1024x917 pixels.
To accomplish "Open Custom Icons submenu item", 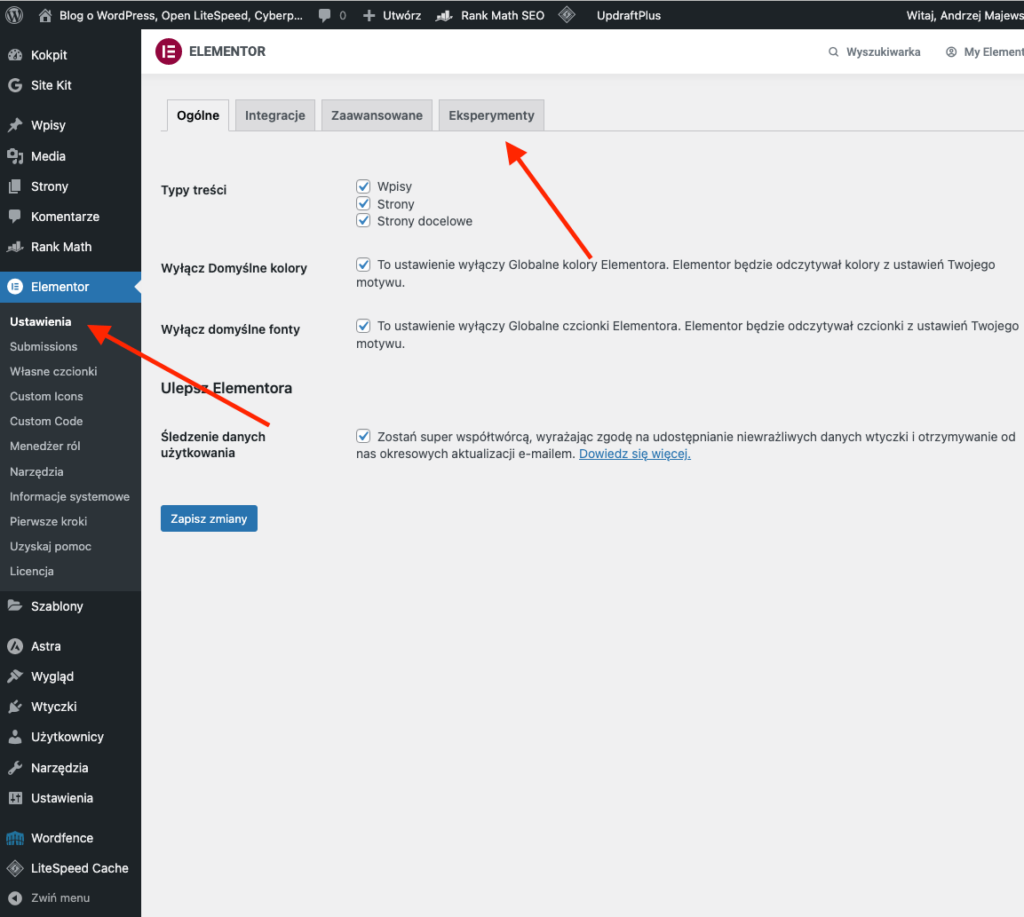I will pos(46,396).
